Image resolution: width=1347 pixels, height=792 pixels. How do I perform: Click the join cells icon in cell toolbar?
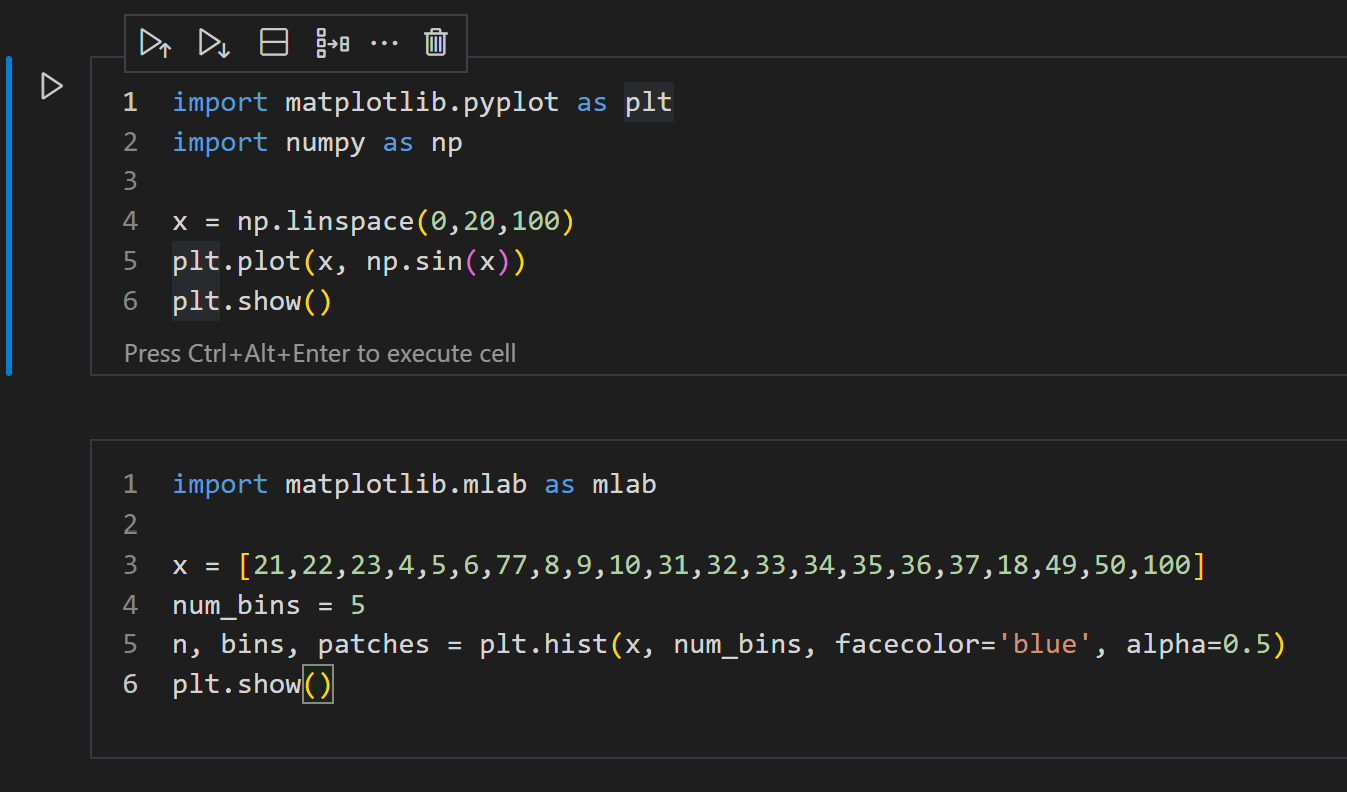click(x=332, y=43)
